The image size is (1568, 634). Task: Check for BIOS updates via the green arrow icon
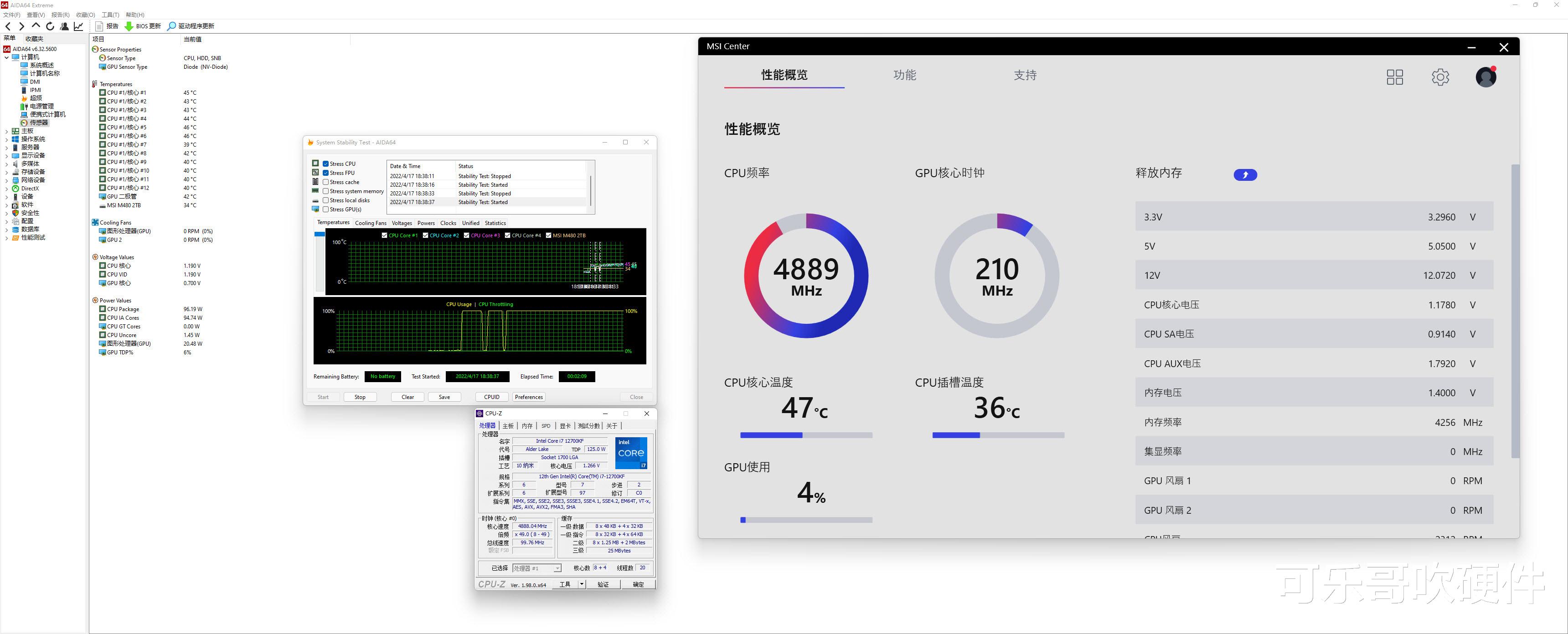click(129, 26)
